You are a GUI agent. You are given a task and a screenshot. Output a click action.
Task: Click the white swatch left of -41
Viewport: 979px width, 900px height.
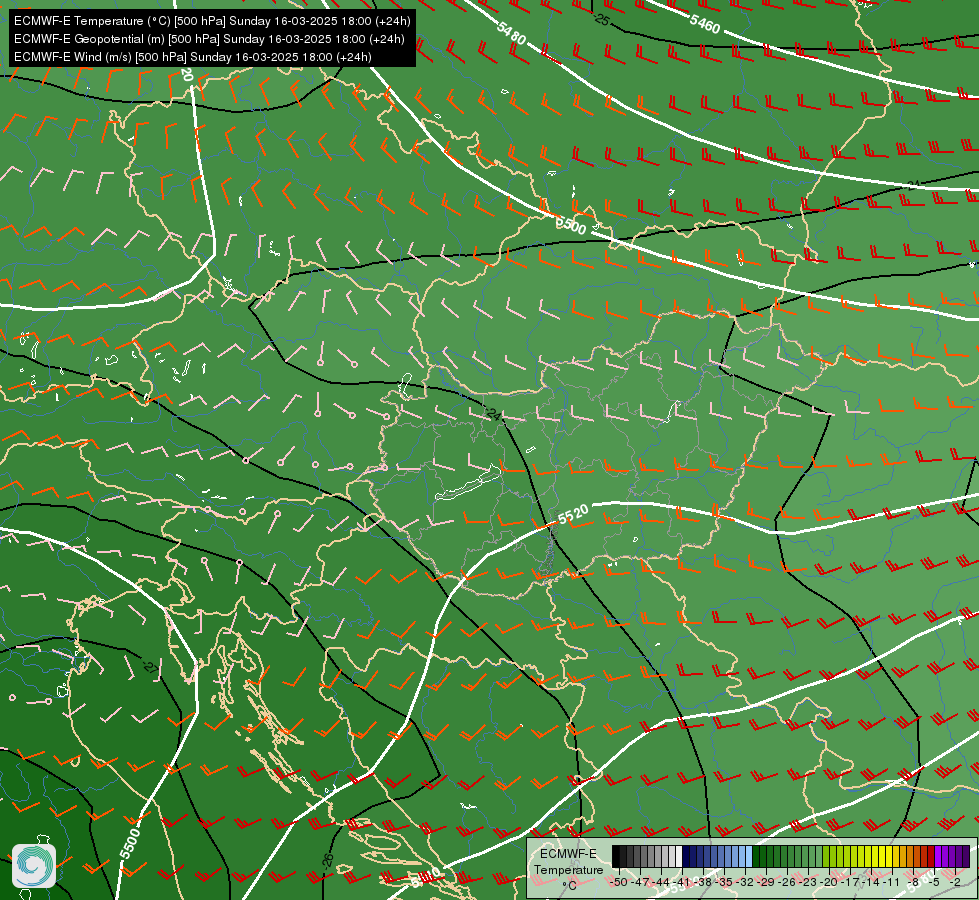(x=679, y=856)
